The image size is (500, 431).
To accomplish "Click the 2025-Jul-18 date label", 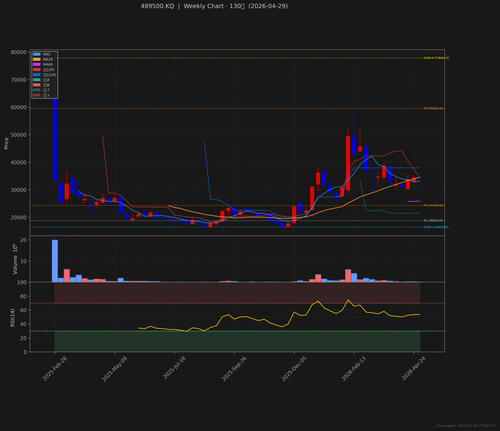I will tap(174, 368).
